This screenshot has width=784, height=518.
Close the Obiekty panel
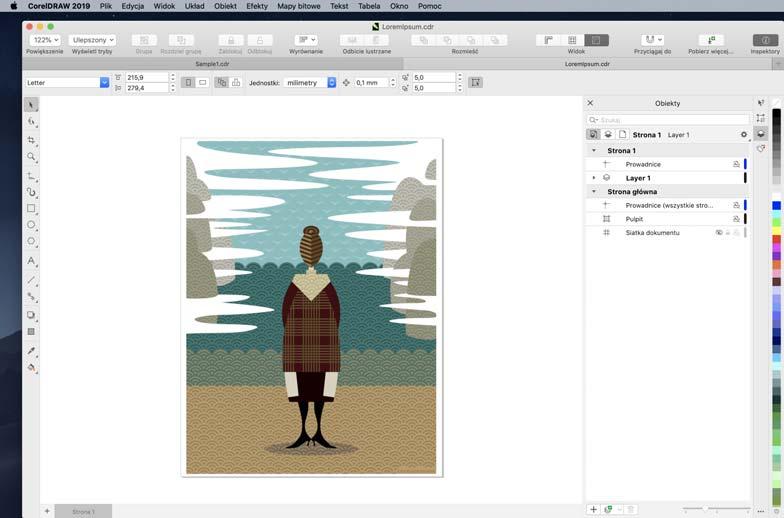(x=590, y=102)
